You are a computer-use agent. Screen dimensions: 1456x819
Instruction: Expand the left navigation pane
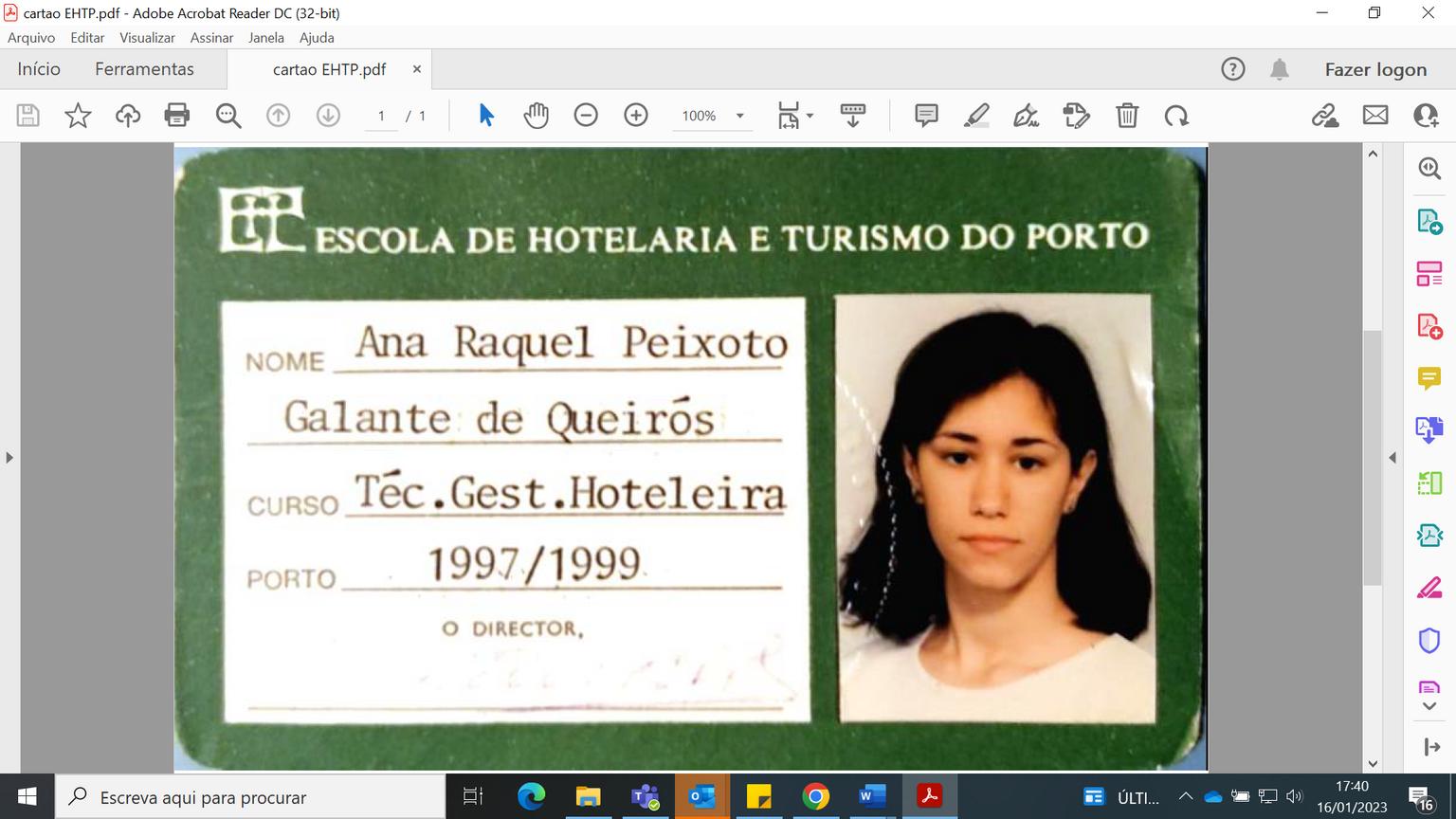[9, 458]
